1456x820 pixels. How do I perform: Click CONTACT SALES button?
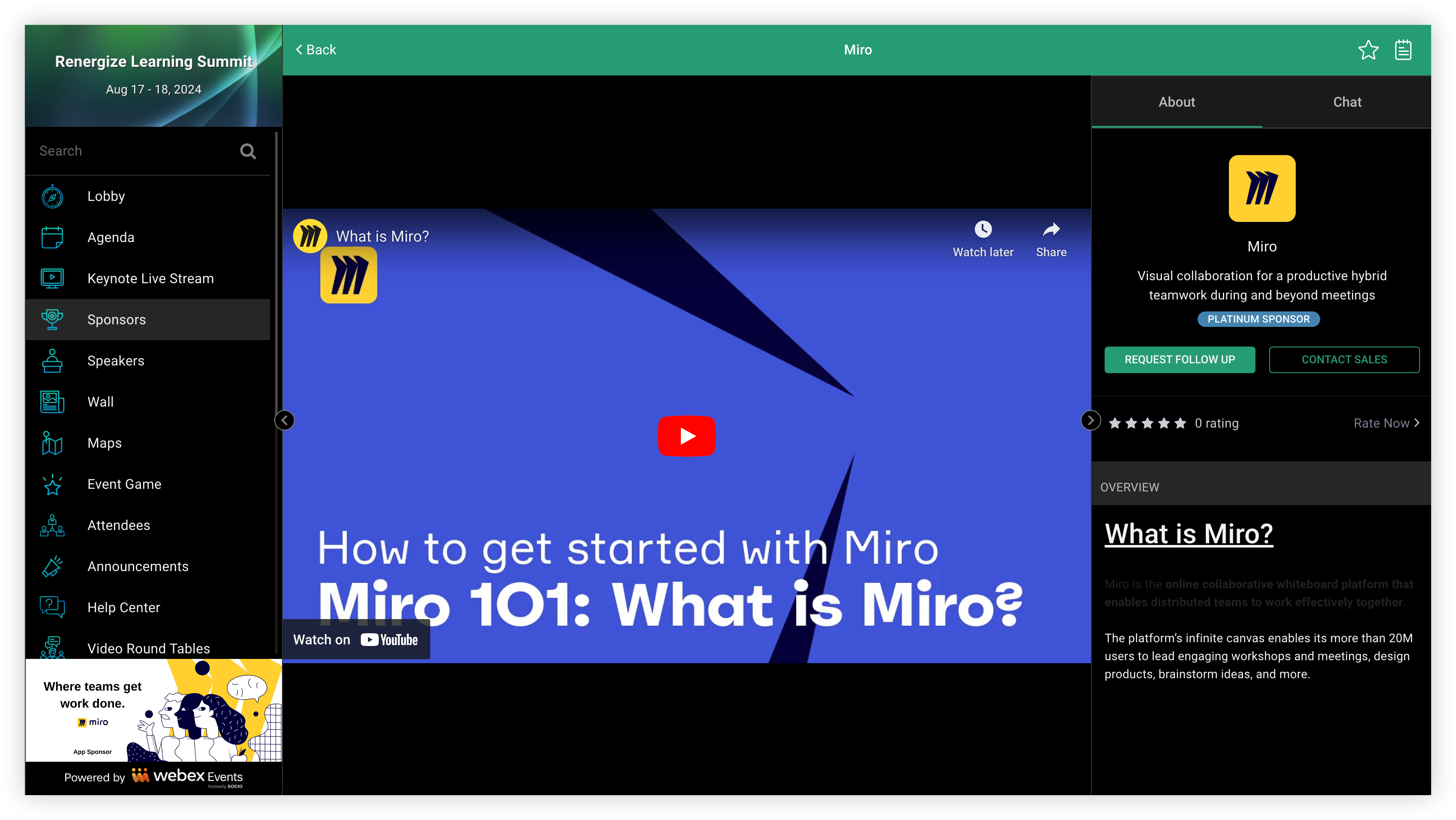tap(1343, 359)
